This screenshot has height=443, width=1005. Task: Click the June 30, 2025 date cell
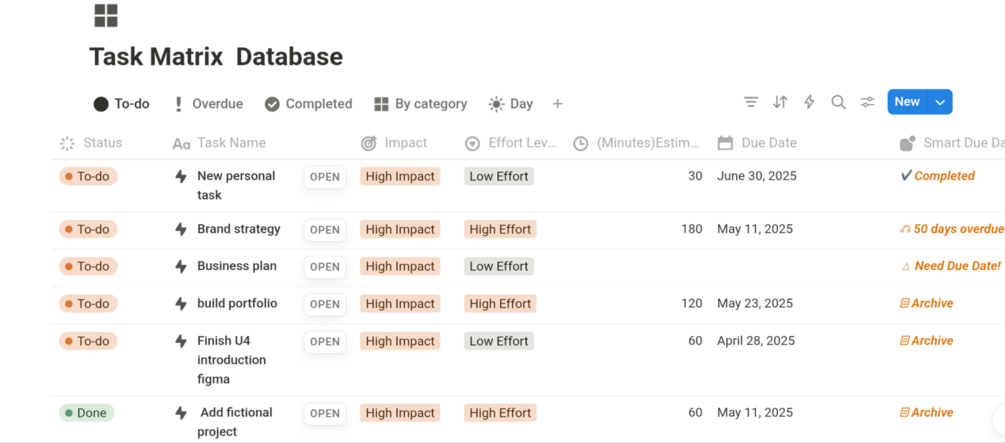pos(755,176)
